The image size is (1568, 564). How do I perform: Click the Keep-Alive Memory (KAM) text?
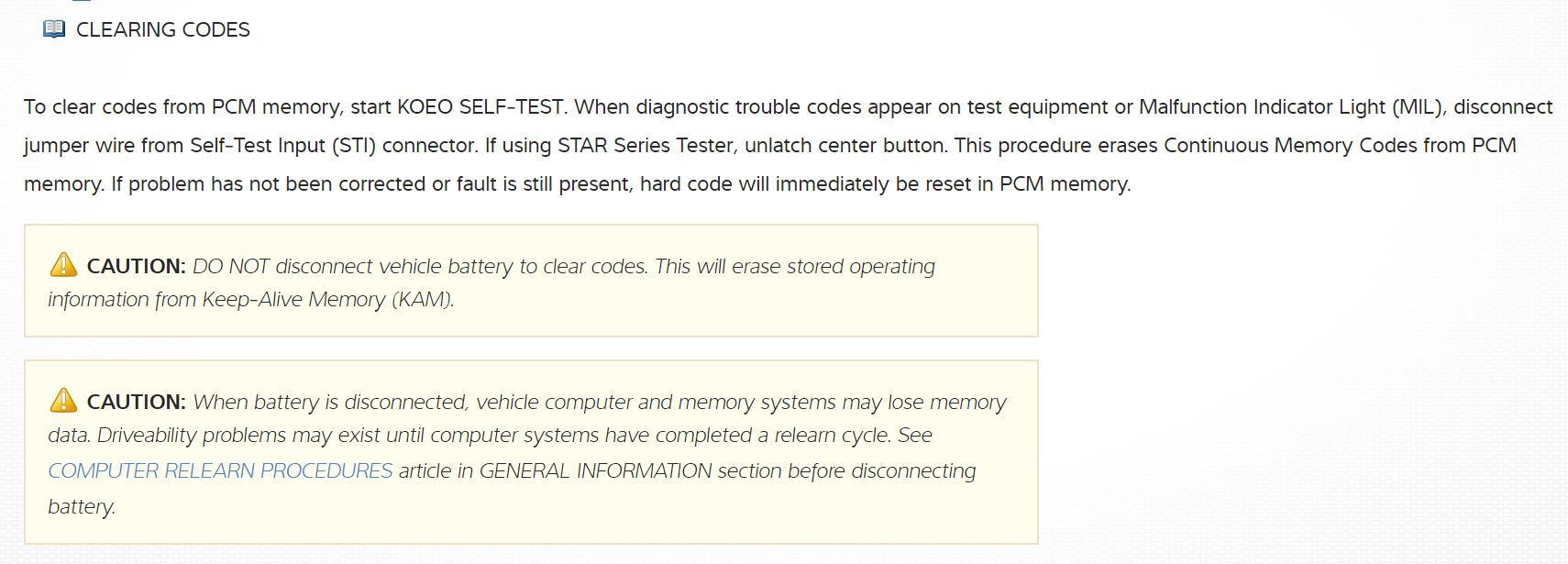click(327, 300)
